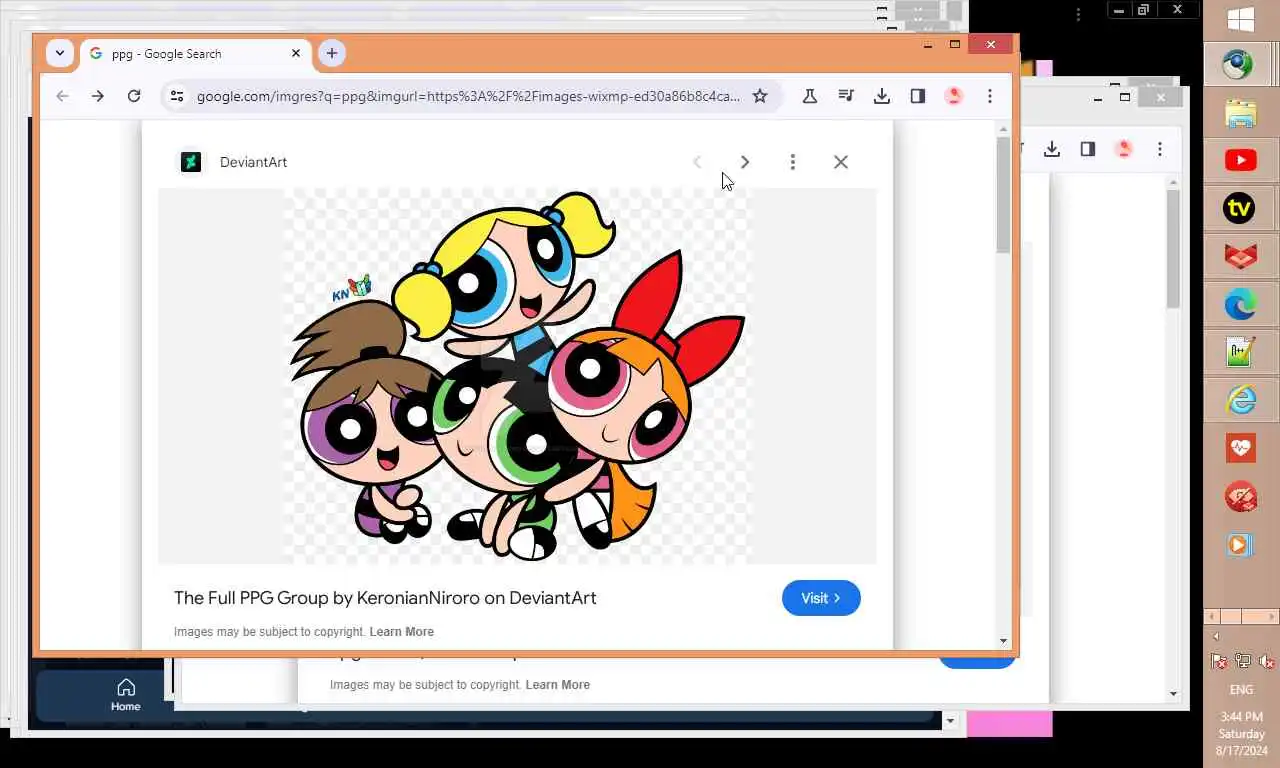Open the profile avatar in front Chrome window
1280x768 pixels.
953,96
